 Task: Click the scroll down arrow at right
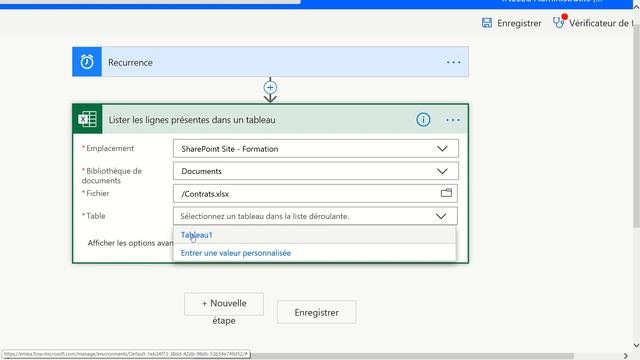636,346
